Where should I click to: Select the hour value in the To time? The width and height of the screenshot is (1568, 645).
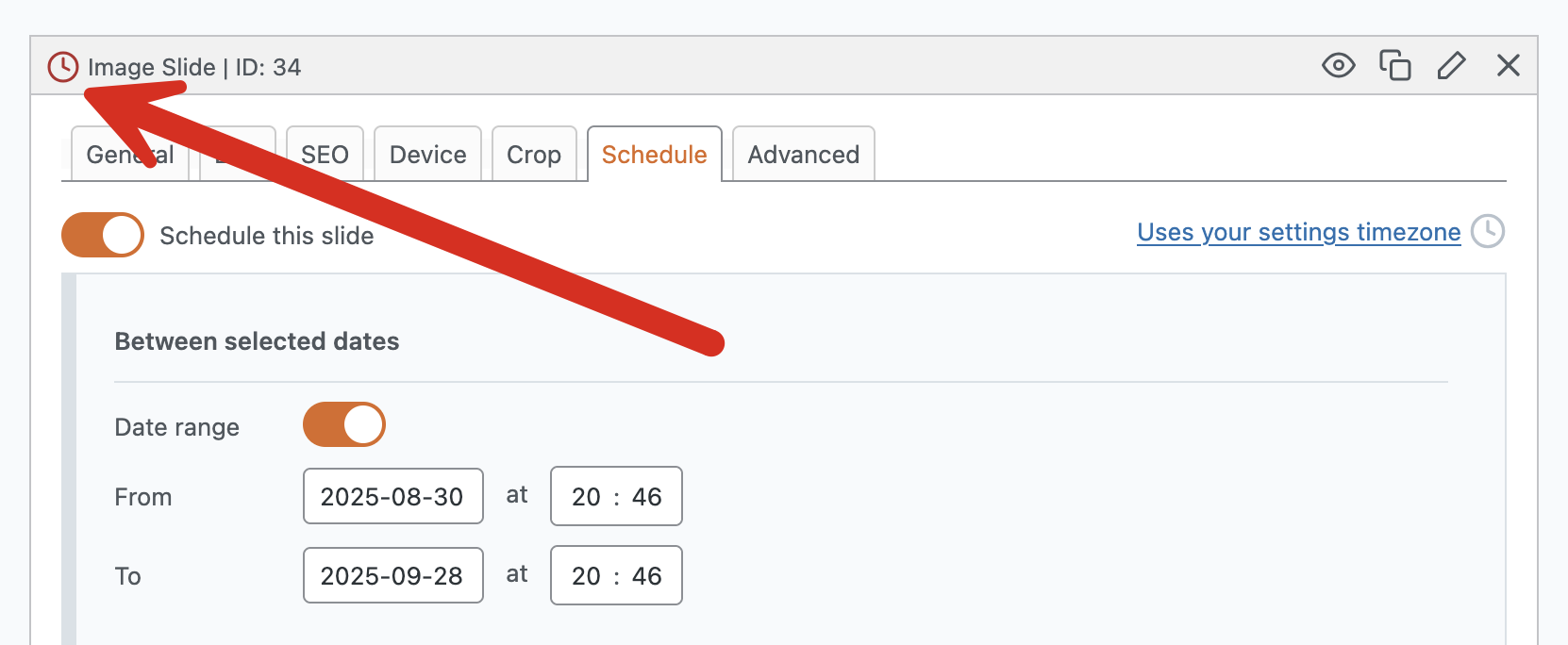pyautogui.click(x=586, y=576)
